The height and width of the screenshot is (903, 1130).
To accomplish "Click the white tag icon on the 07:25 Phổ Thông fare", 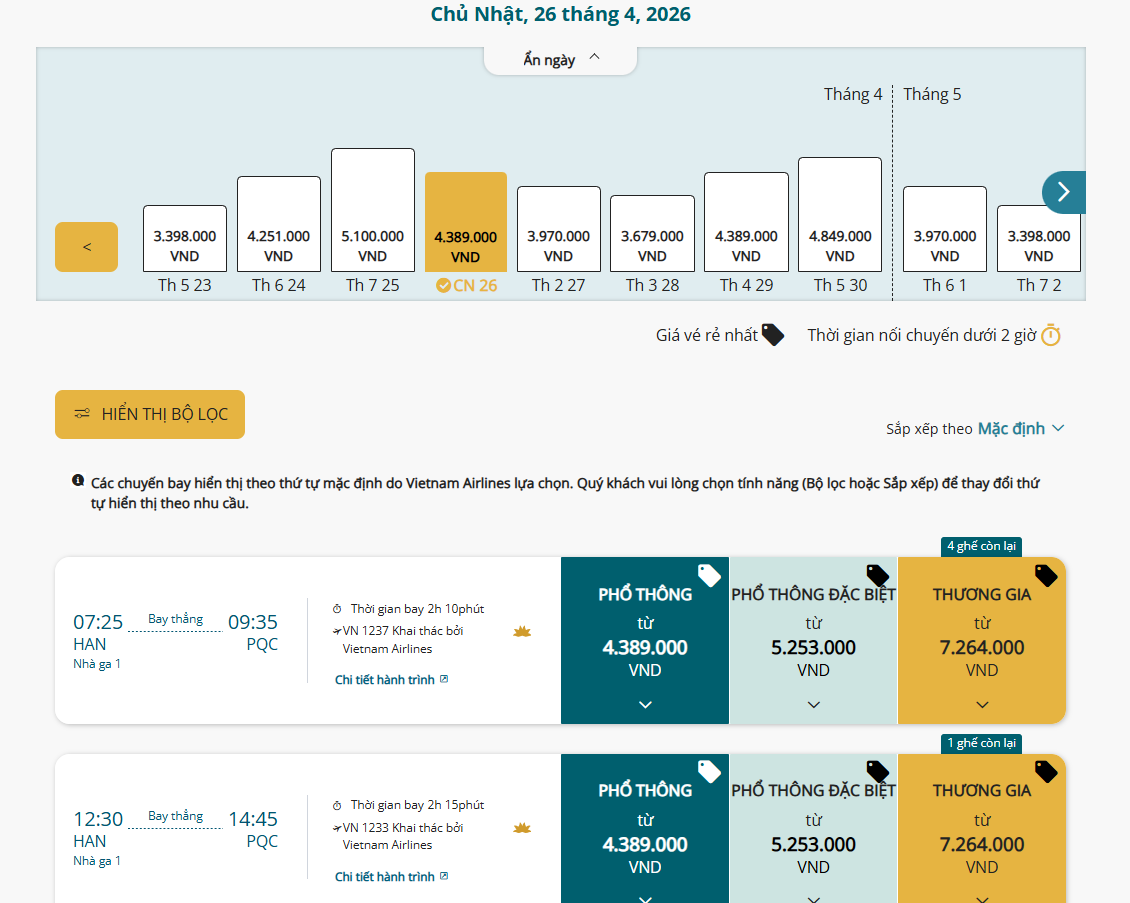I will point(709,575).
